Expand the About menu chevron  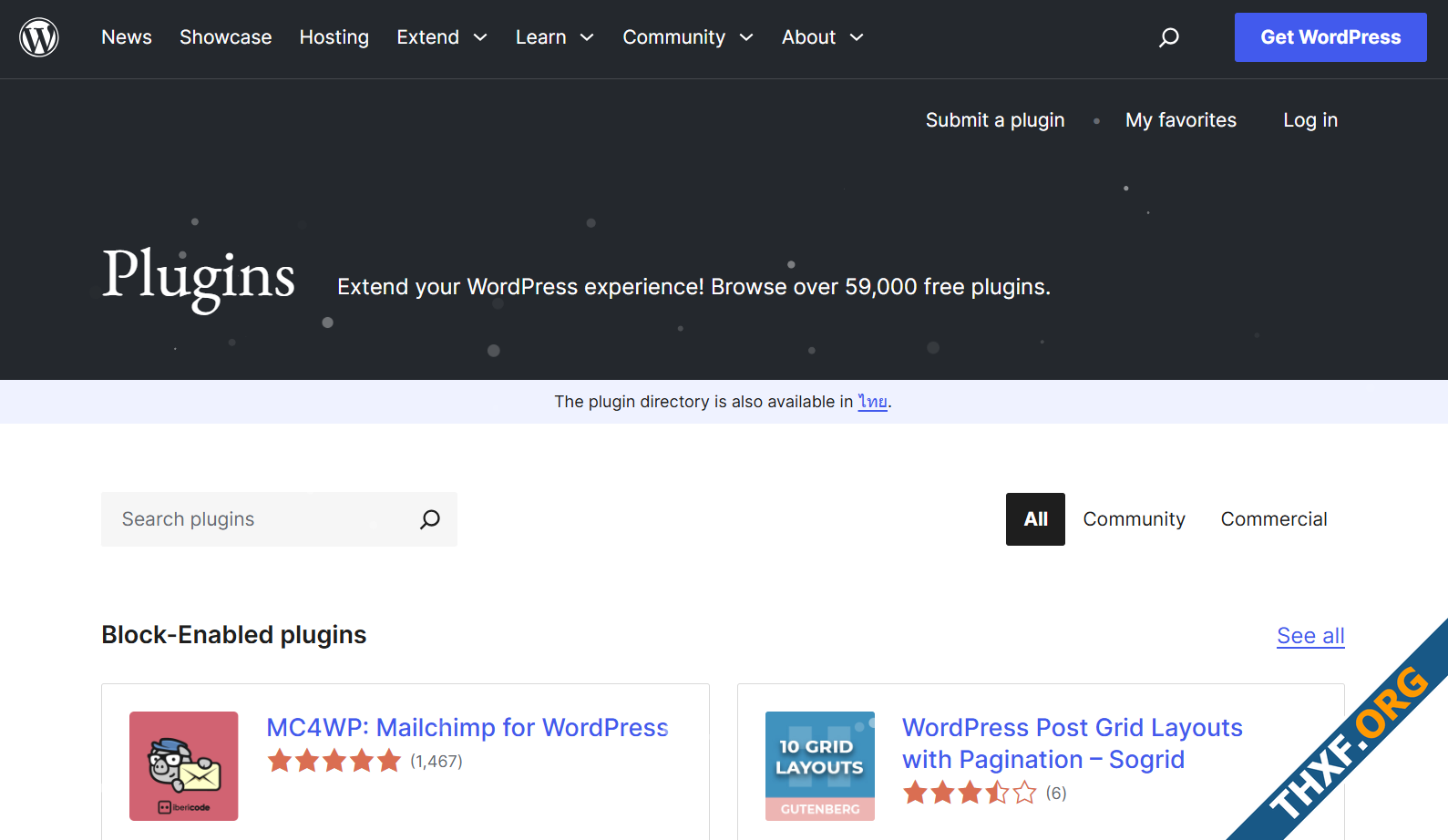tap(857, 37)
